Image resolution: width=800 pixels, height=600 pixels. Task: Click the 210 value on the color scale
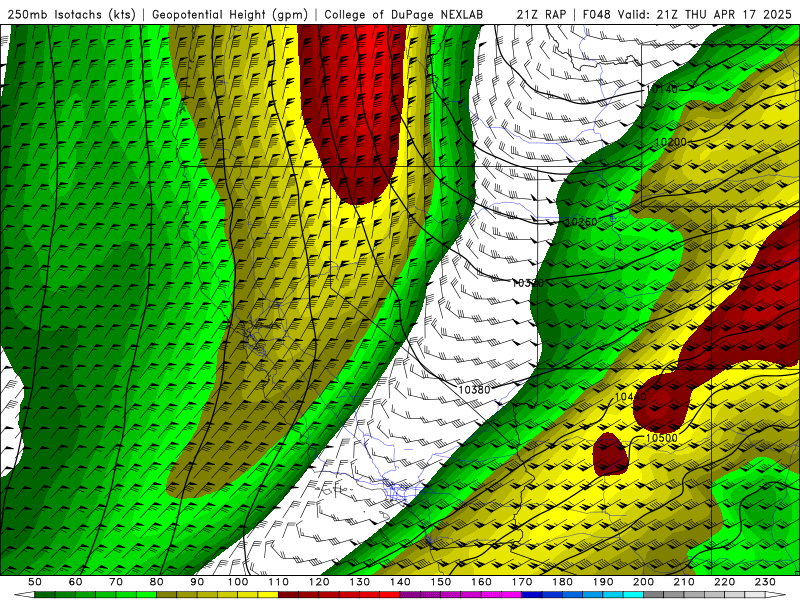tap(684, 582)
